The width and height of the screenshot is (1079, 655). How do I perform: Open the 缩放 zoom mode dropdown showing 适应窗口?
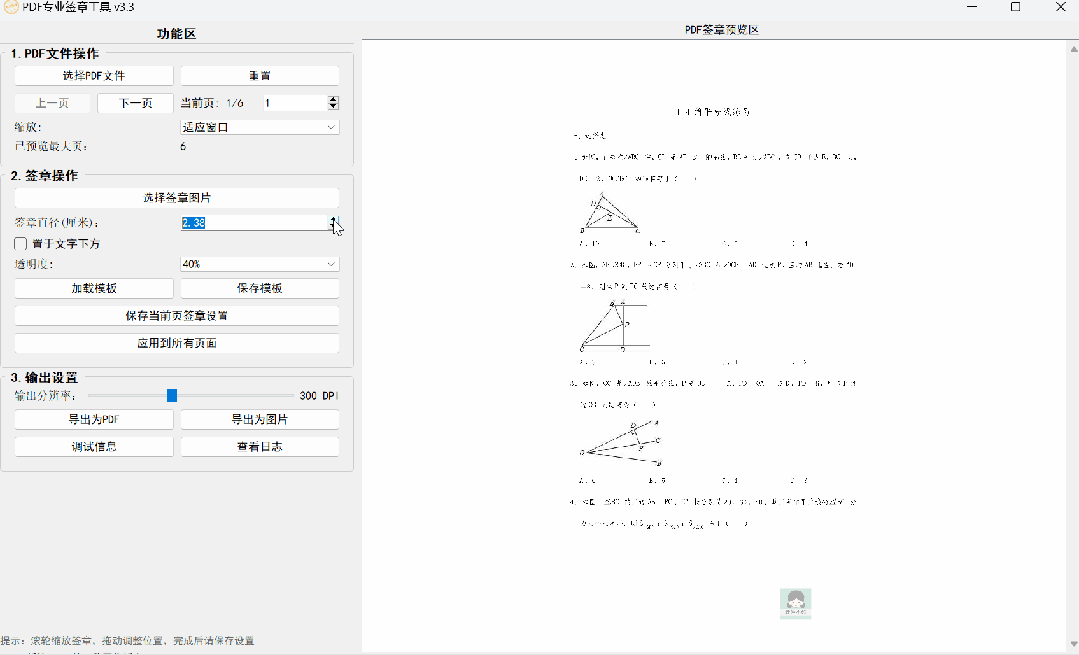[x=259, y=126]
